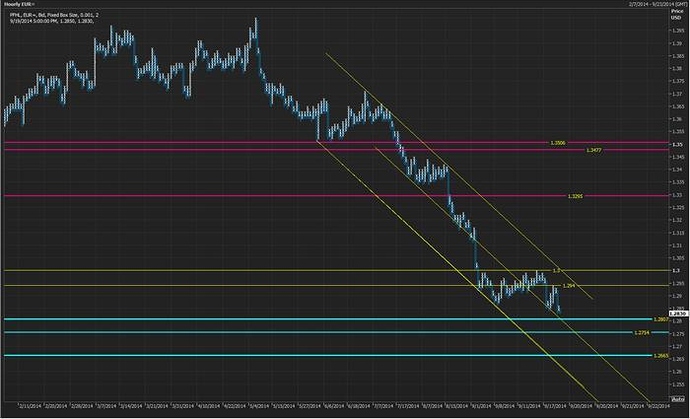Select the 1.3506 level label
This screenshot has width=690, height=419.
tap(558, 143)
